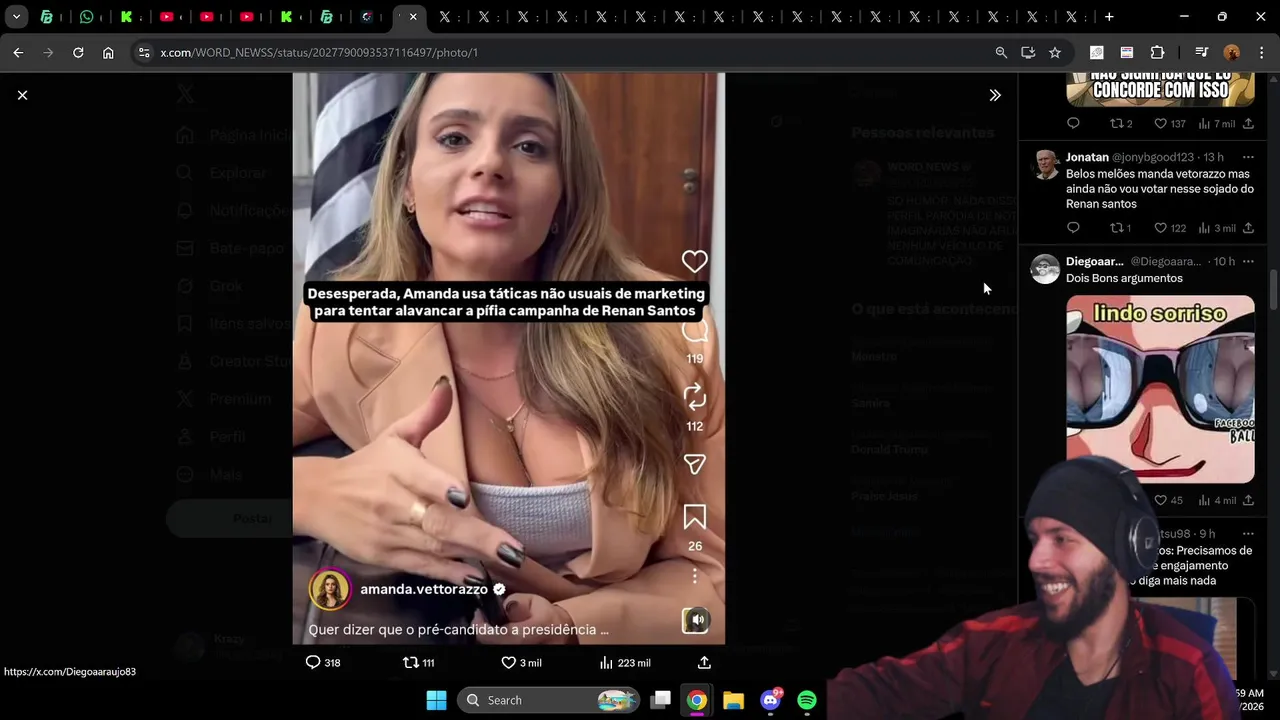The height and width of the screenshot is (720, 1280).
Task: Like the main post with 3 mil likes
Action: [x=521, y=662]
